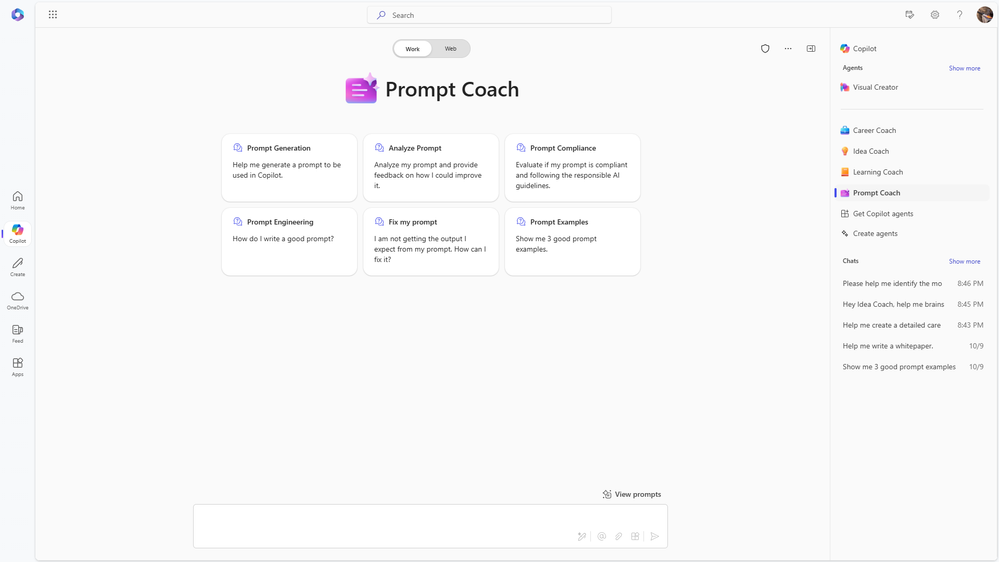
Task: Click the shield protection icon
Action: click(x=765, y=48)
